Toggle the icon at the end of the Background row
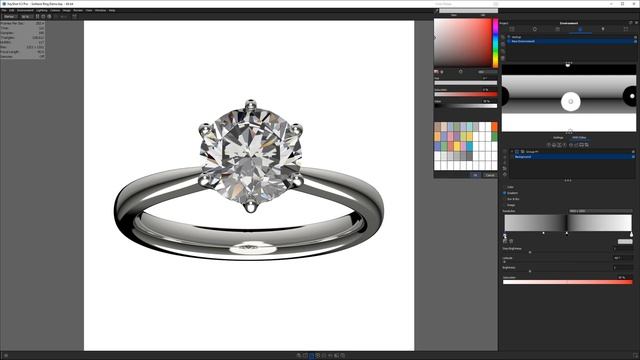This screenshot has width=640, height=360. coord(634,157)
